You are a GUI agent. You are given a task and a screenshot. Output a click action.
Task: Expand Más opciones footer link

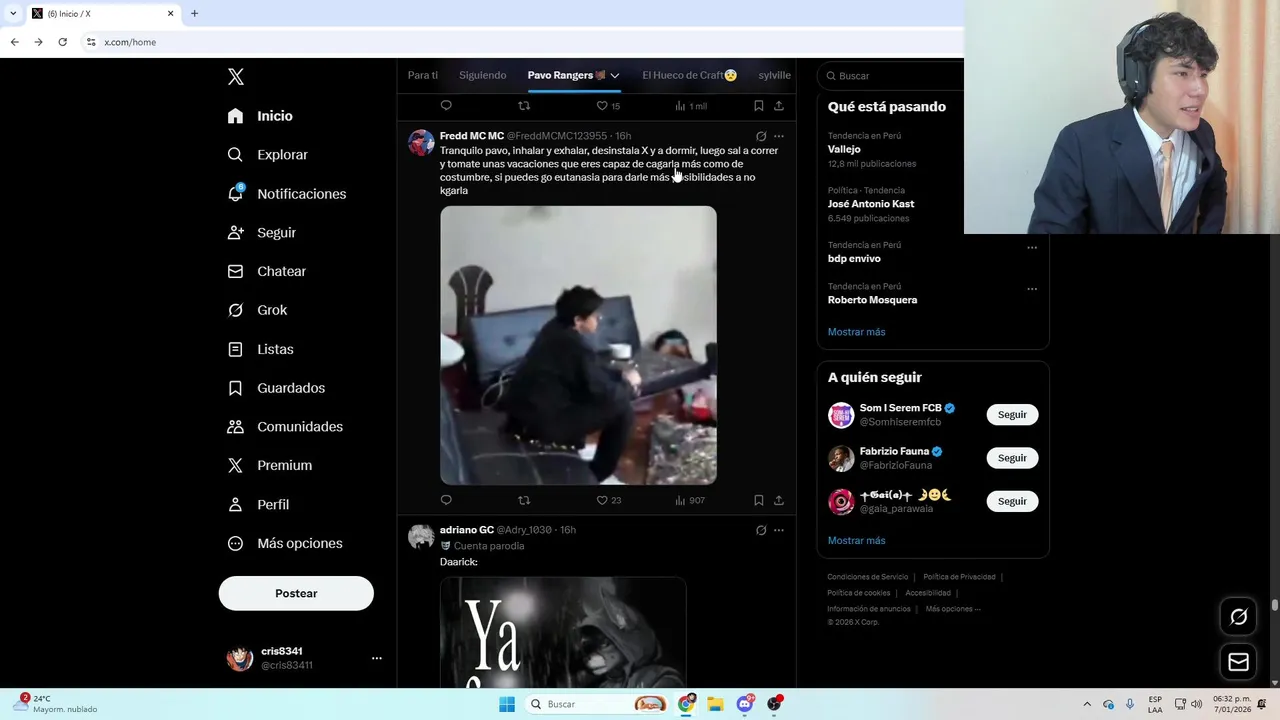click(953, 609)
